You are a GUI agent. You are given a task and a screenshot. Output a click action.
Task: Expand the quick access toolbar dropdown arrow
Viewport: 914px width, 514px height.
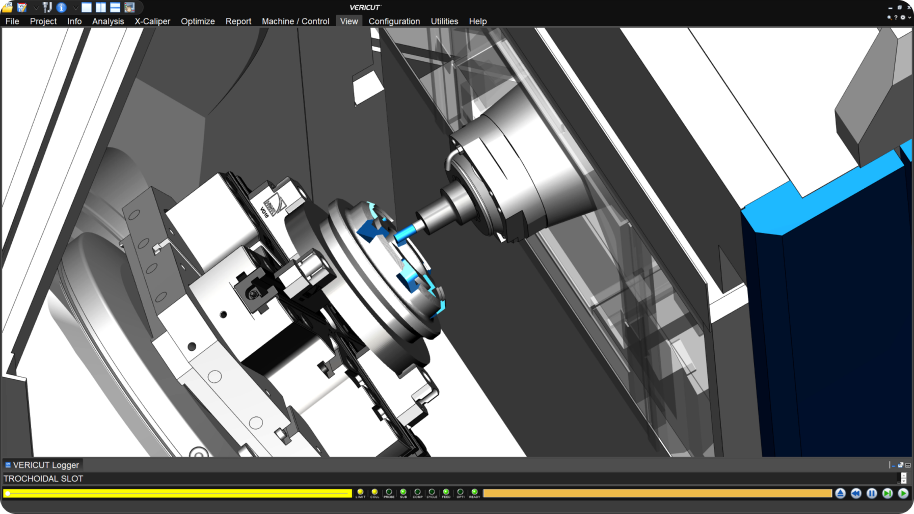click(34, 8)
